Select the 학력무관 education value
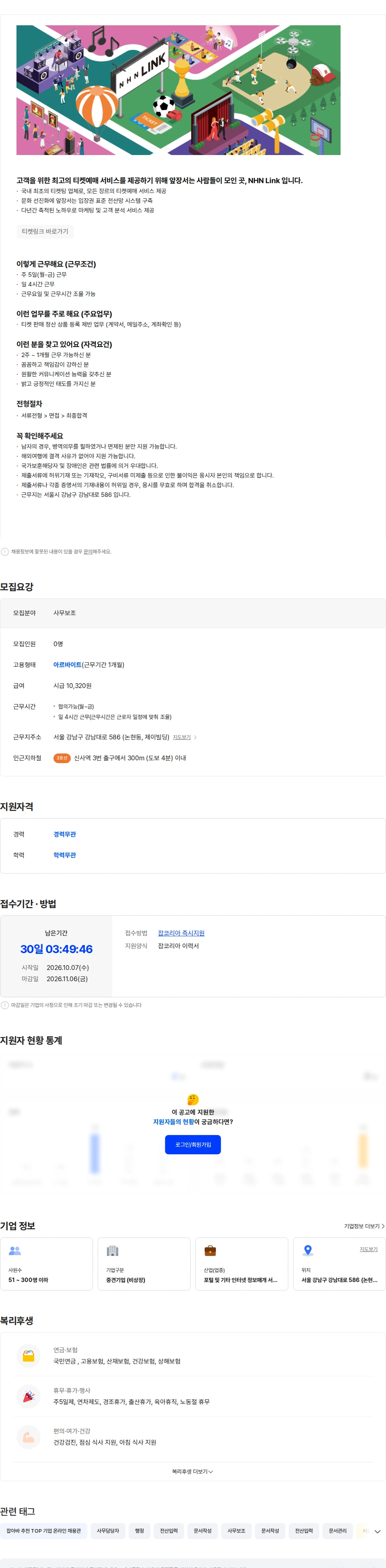 click(x=65, y=855)
